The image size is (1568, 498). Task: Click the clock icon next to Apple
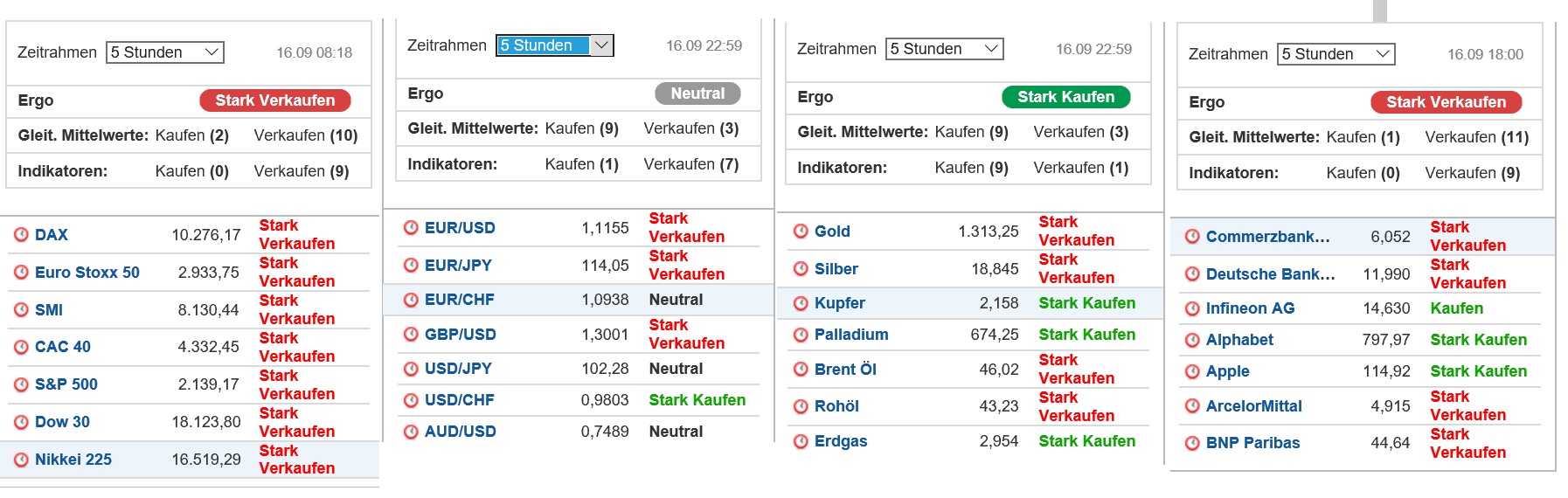point(1192,371)
